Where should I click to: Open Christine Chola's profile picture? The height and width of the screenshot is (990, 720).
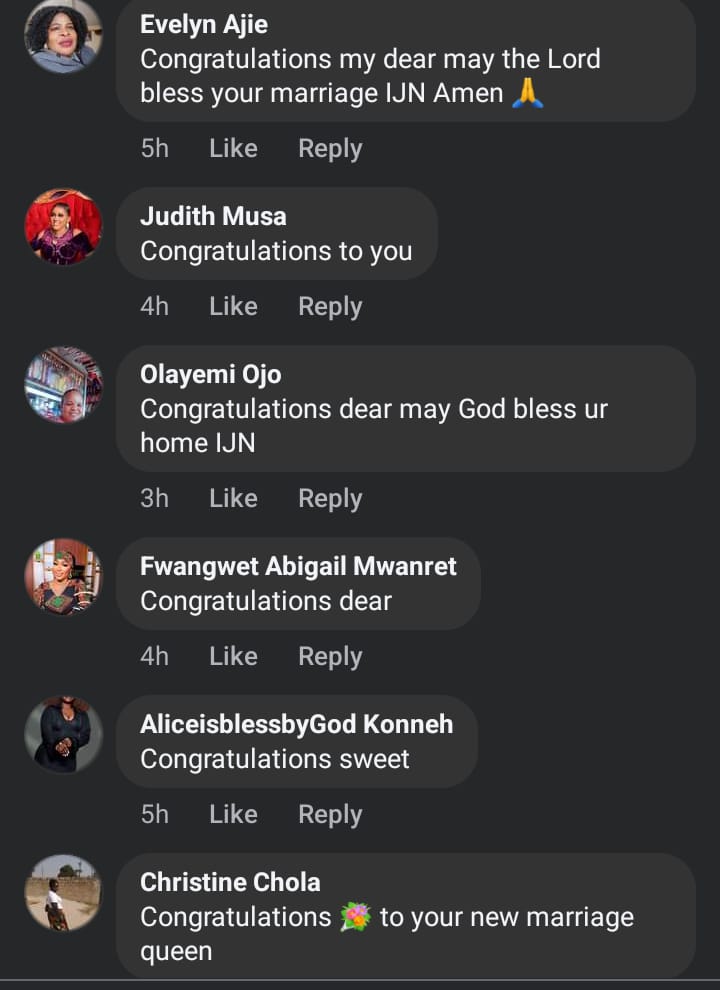(63, 893)
